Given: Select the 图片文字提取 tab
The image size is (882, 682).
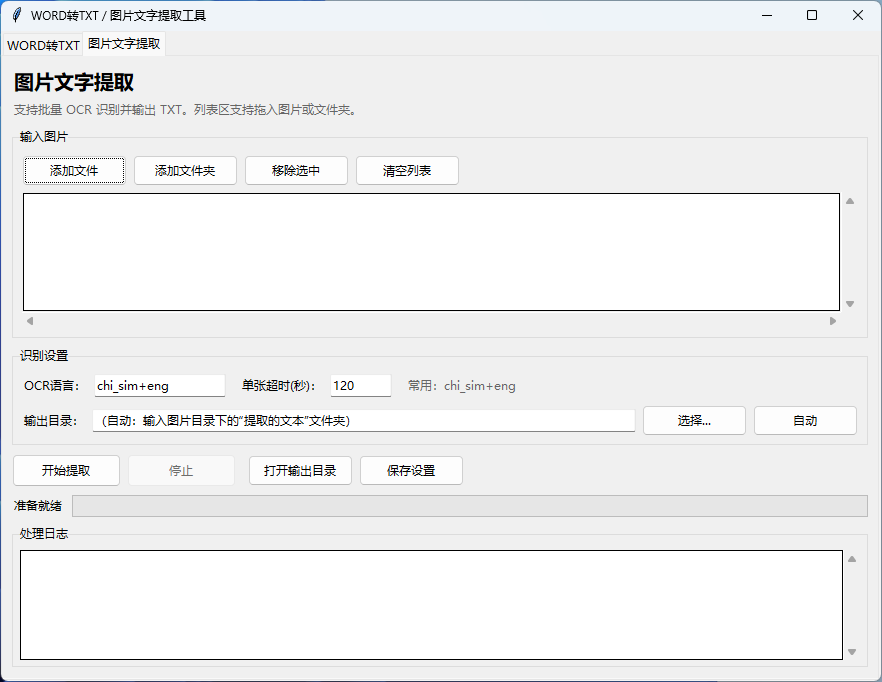Looking at the screenshot, I should pyautogui.click(x=124, y=43).
